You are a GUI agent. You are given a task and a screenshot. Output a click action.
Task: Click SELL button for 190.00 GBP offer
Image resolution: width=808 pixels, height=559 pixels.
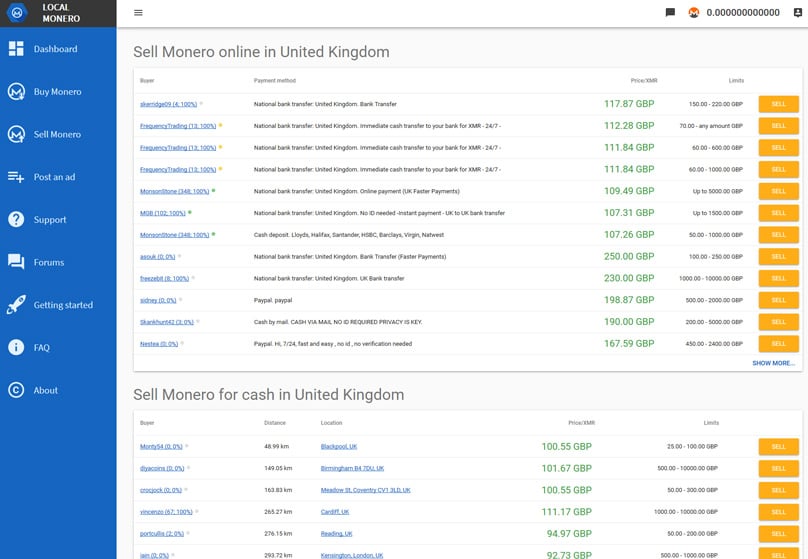(x=778, y=322)
